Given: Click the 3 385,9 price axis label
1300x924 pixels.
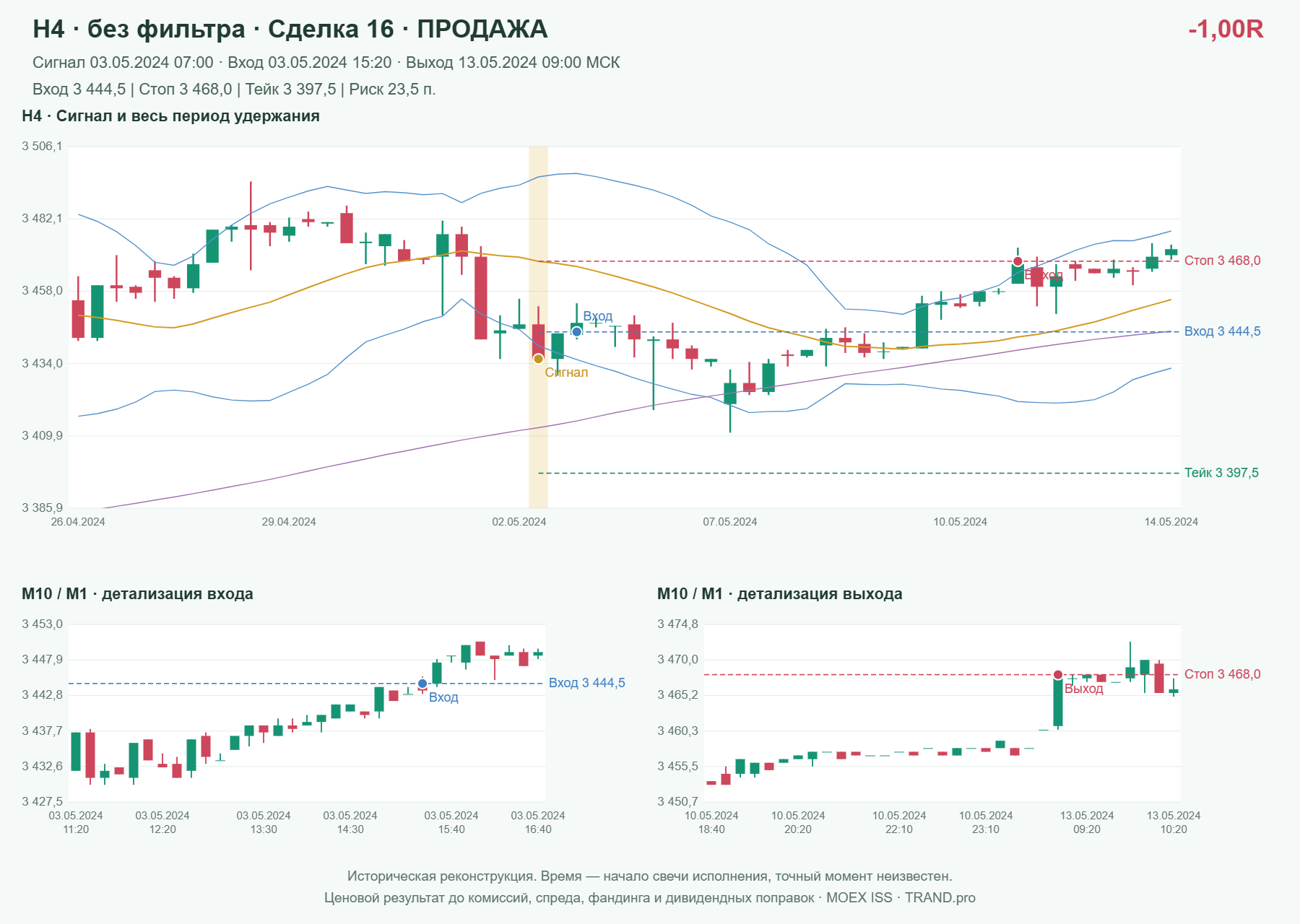Looking at the screenshot, I should (42, 507).
